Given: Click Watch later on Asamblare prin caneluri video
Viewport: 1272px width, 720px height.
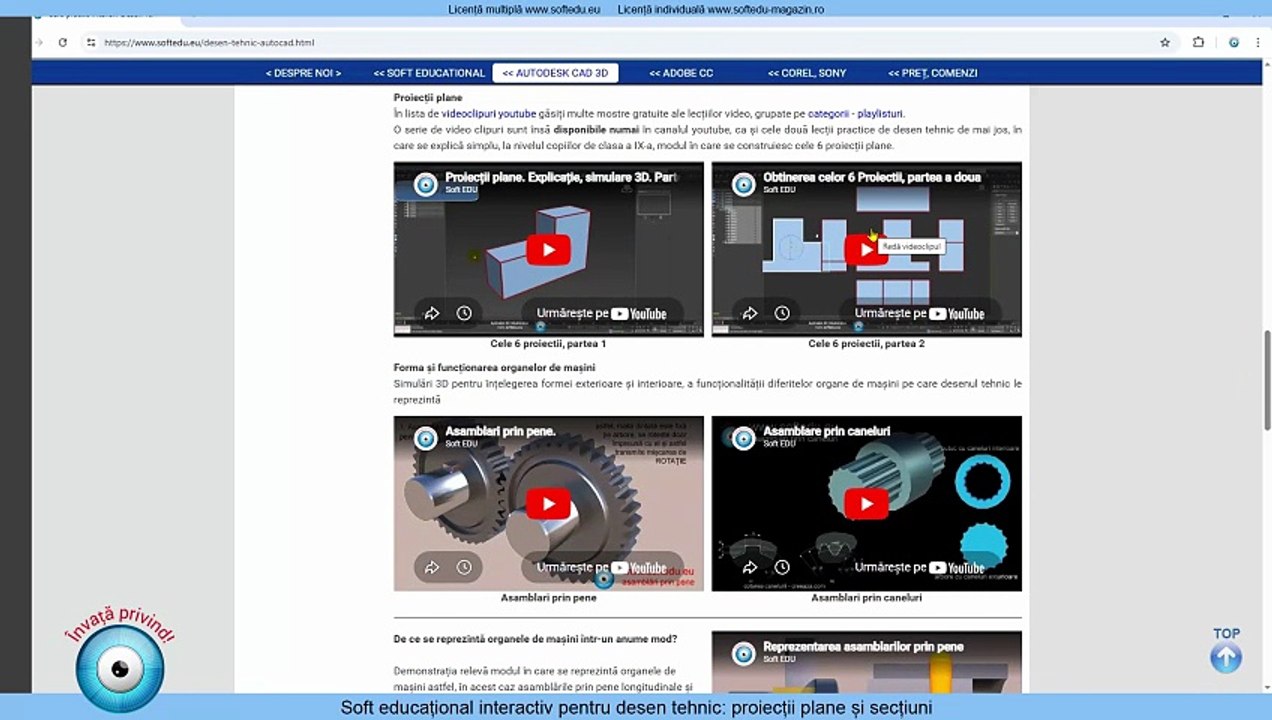Looking at the screenshot, I should (x=782, y=567).
